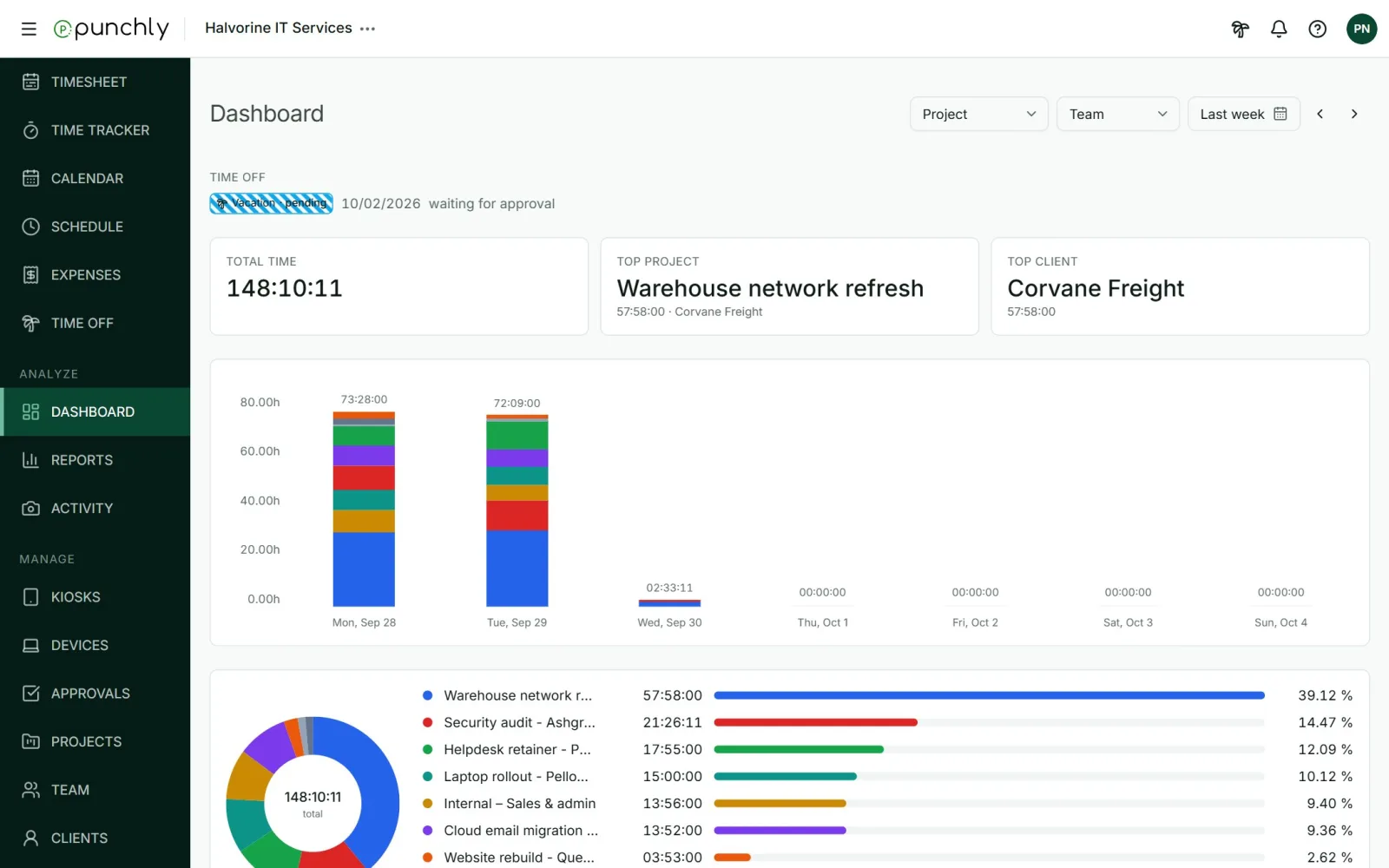Click the Schedule clock icon
Image resolution: width=1389 pixels, height=868 pixels.
pos(31,227)
